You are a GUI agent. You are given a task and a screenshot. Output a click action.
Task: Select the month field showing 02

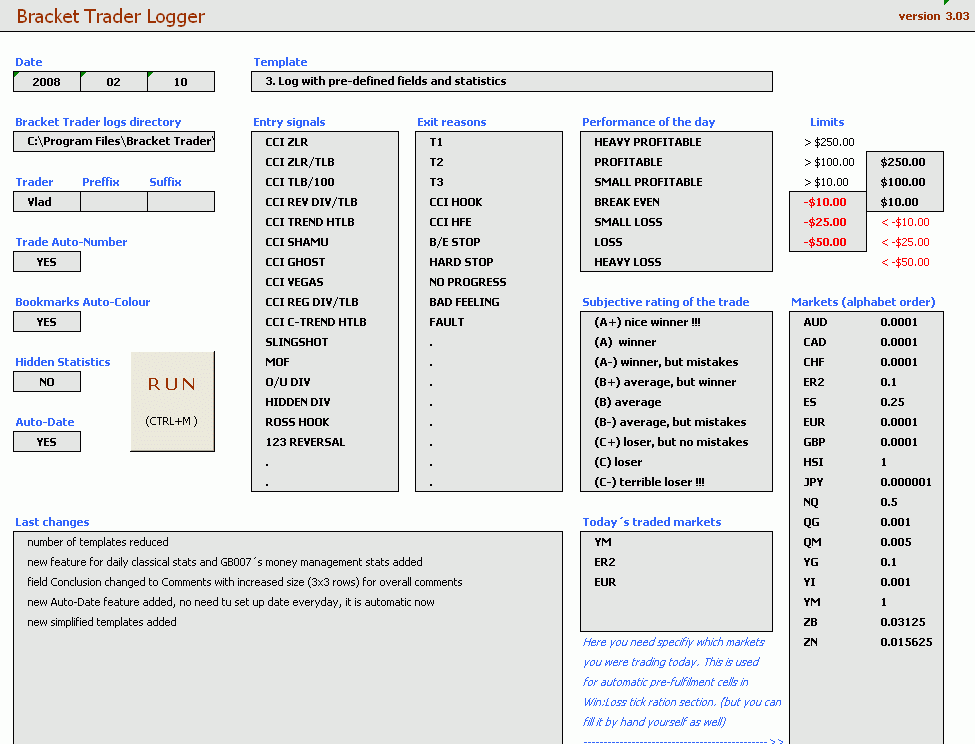pyautogui.click(x=114, y=82)
